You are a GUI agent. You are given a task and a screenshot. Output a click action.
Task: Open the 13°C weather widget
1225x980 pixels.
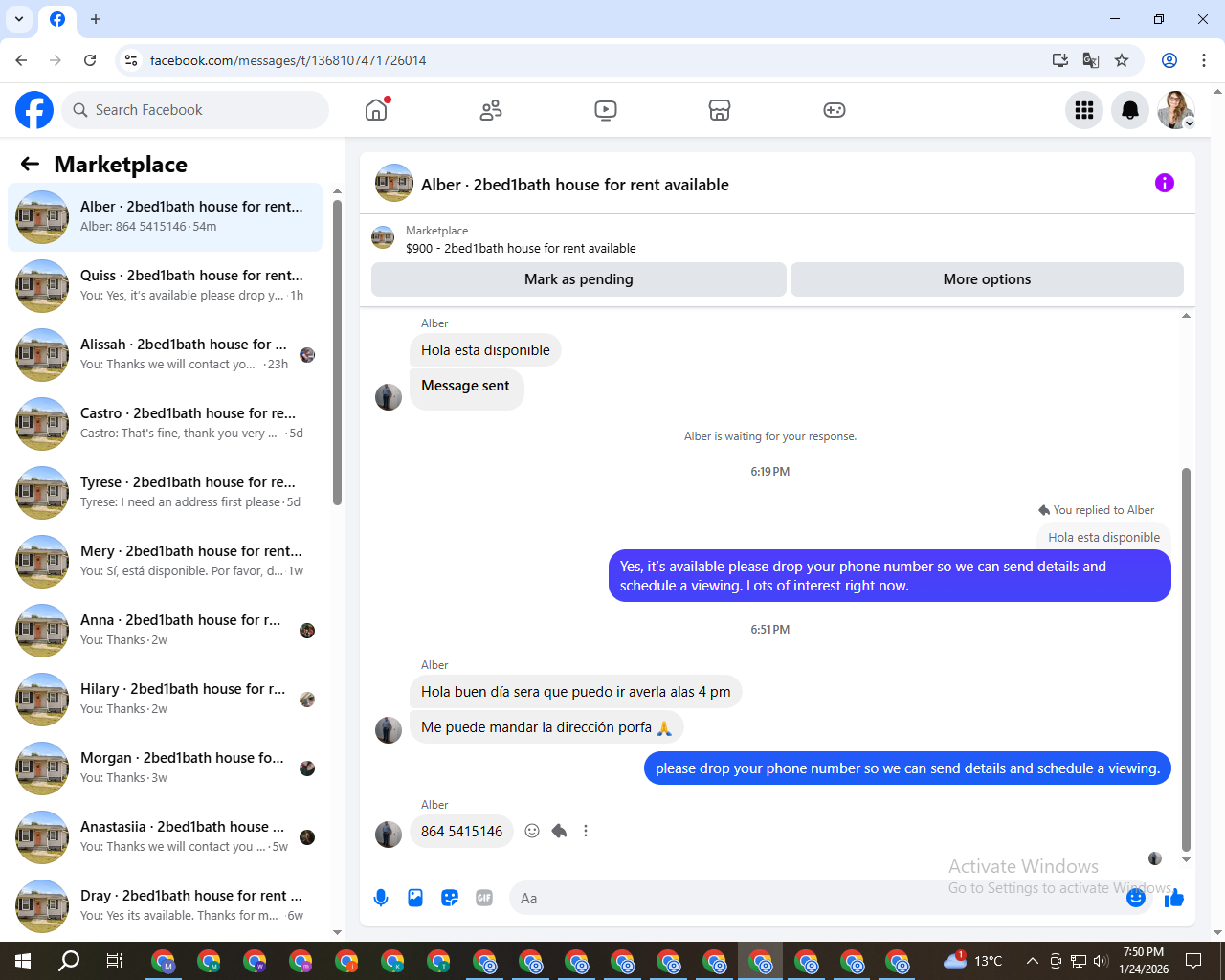pyautogui.click(x=973, y=961)
